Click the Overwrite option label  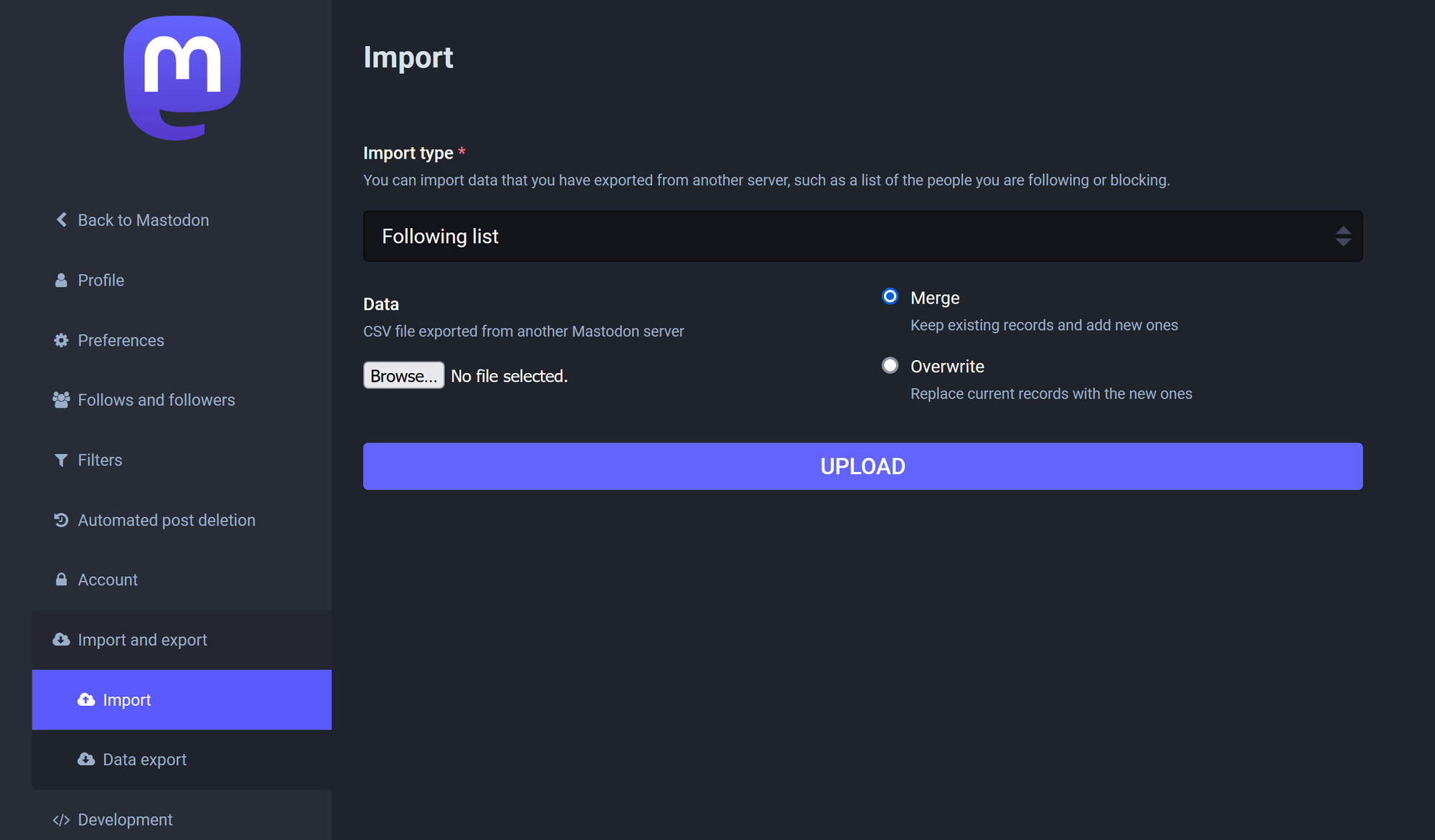click(947, 367)
